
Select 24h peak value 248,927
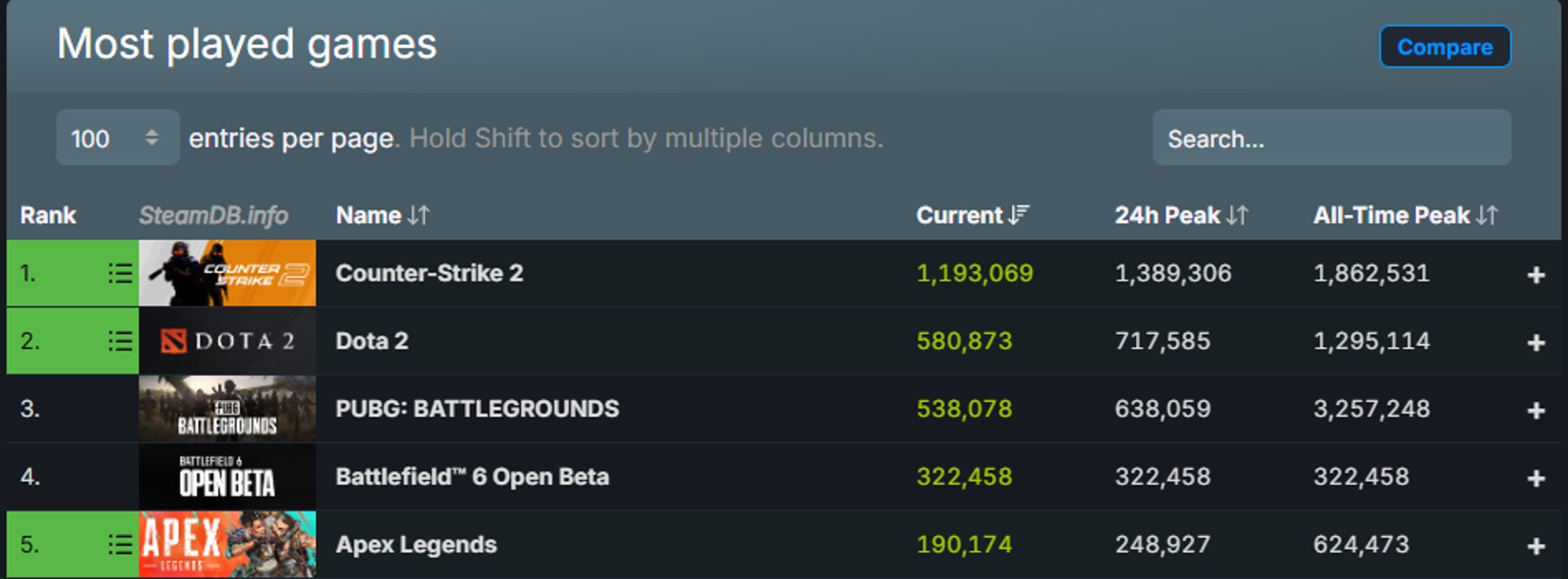tap(1162, 545)
